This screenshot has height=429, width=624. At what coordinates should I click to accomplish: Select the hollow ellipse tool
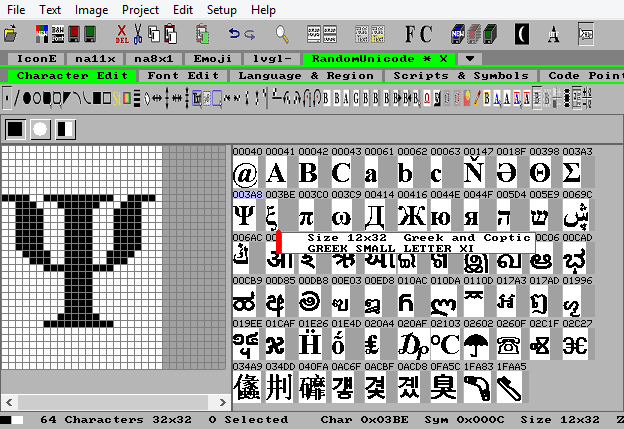point(37,98)
